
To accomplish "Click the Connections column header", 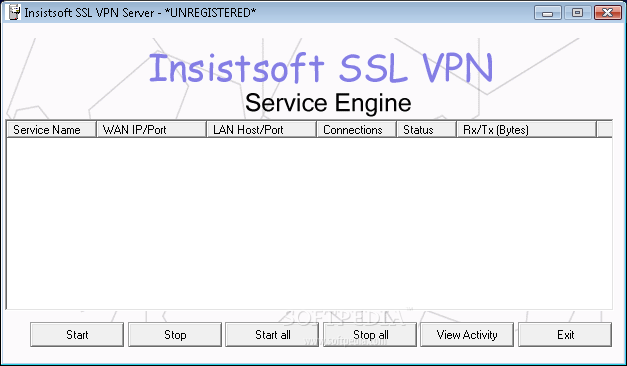I will click(x=357, y=130).
